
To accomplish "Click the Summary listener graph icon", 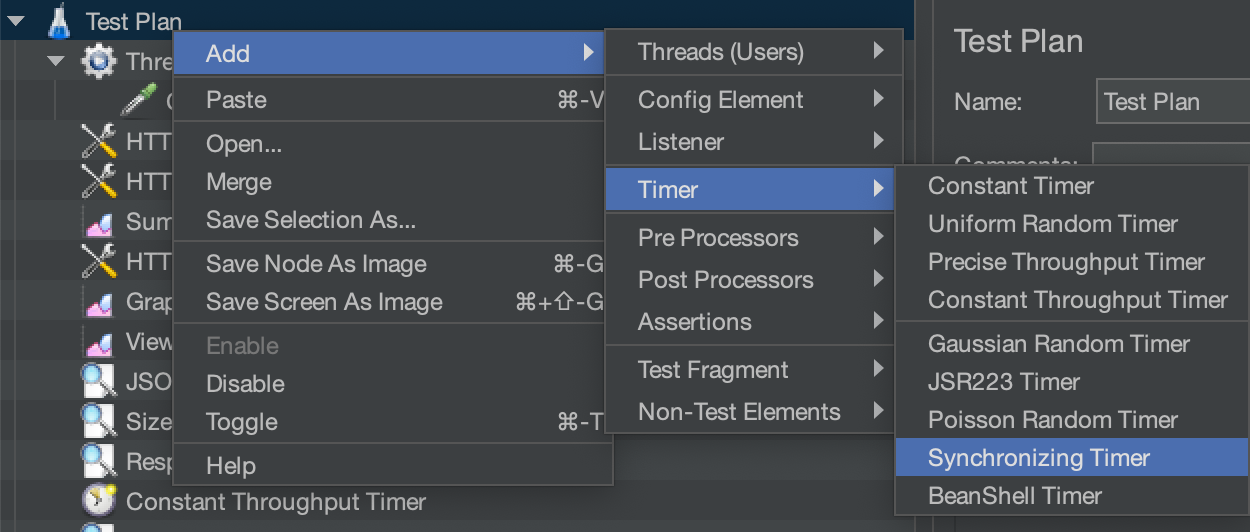I will pyautogui.click(x=98, y=221).
